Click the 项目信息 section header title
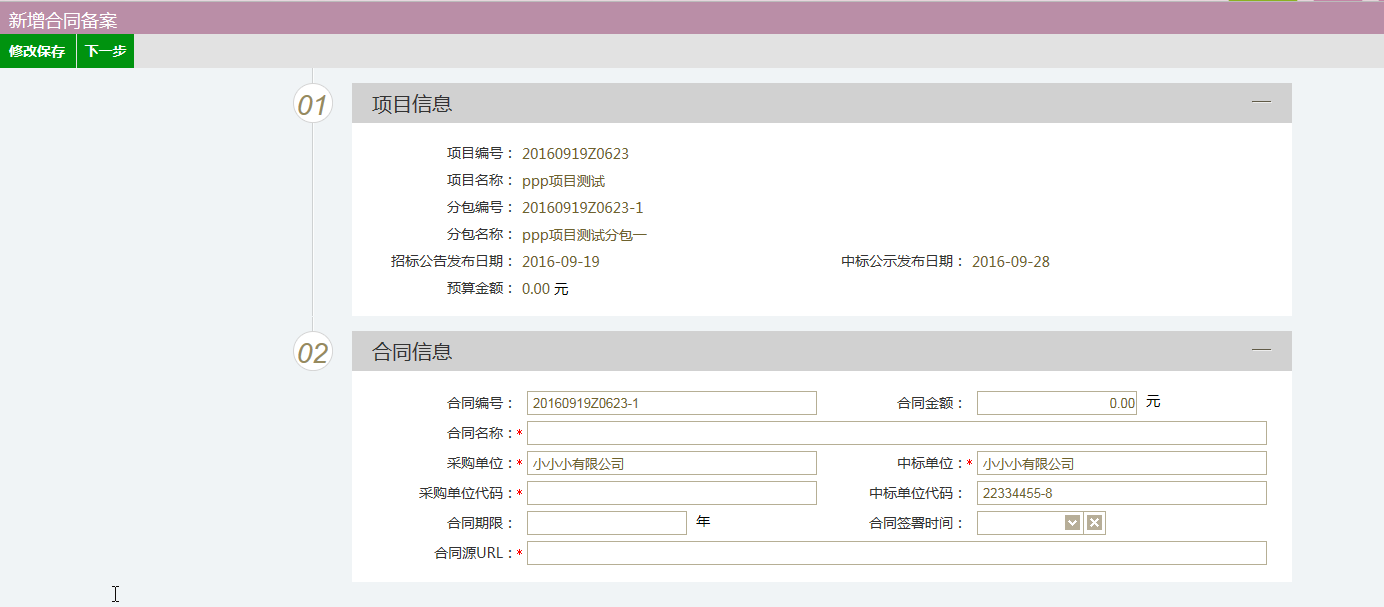Image resolution: width=1384 pixels, height=607 pixels. [x=412, y=104]
